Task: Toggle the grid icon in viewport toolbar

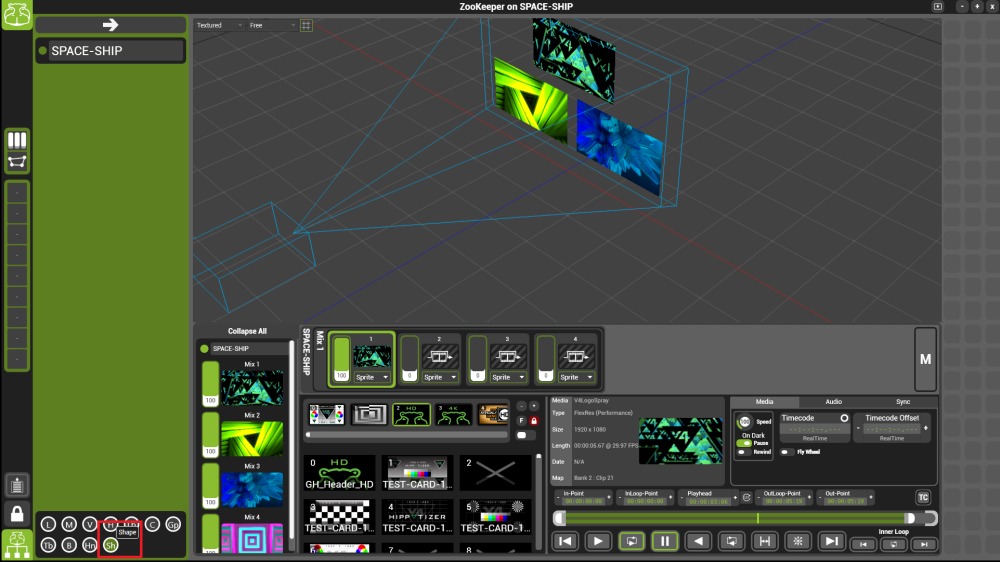Action: click(306, 26)
